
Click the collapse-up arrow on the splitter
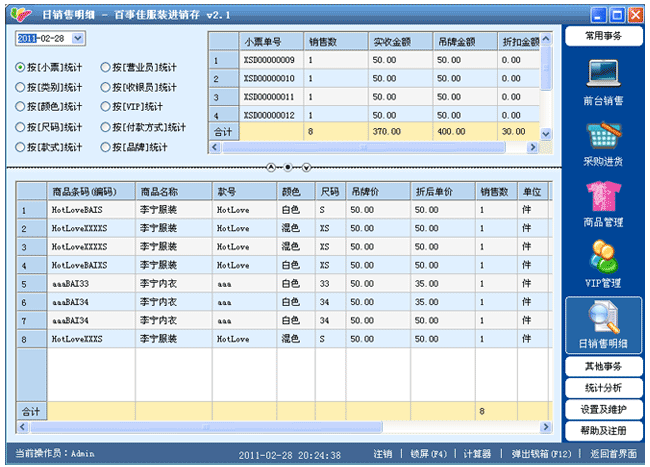point(271,167)
